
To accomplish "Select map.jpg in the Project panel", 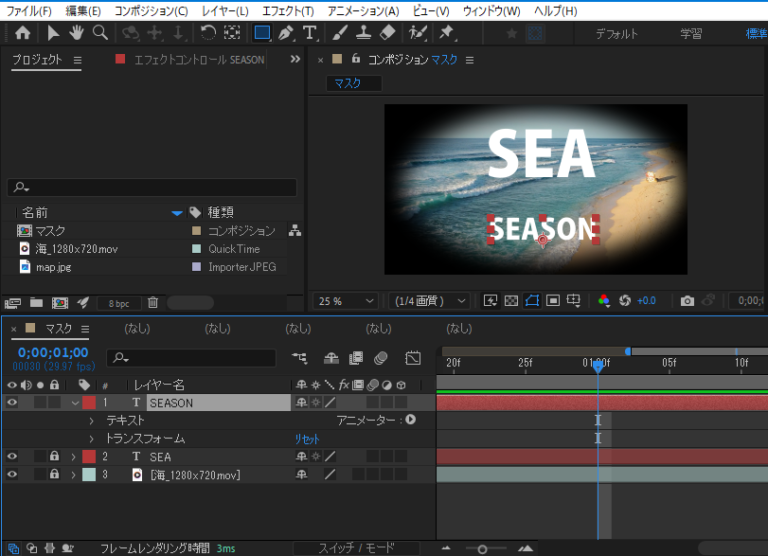I will point(53,267).
